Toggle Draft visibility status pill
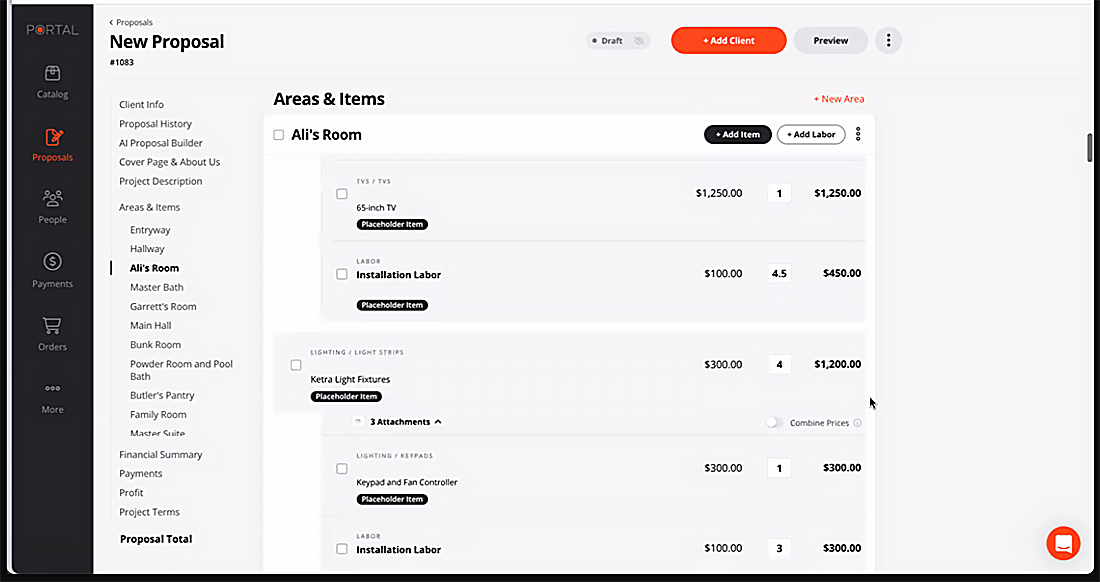Screen dimensions: 1100x582 coord(618,41)
